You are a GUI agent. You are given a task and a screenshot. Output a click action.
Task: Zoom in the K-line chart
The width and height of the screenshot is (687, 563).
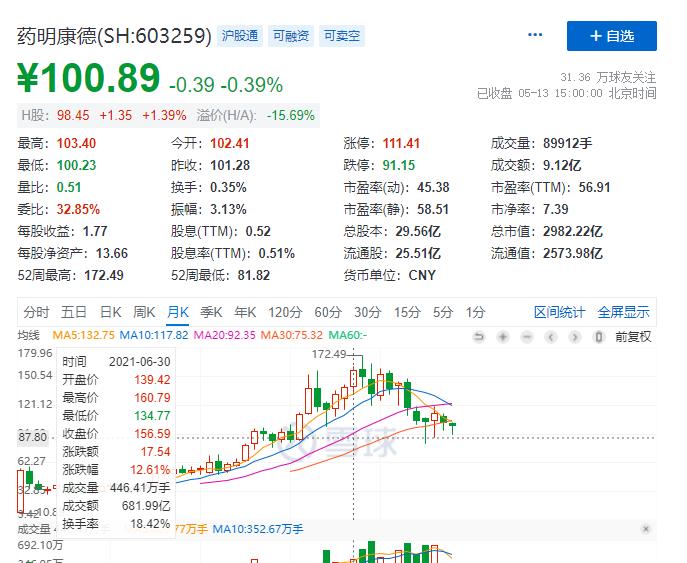(x=502, y=336)
